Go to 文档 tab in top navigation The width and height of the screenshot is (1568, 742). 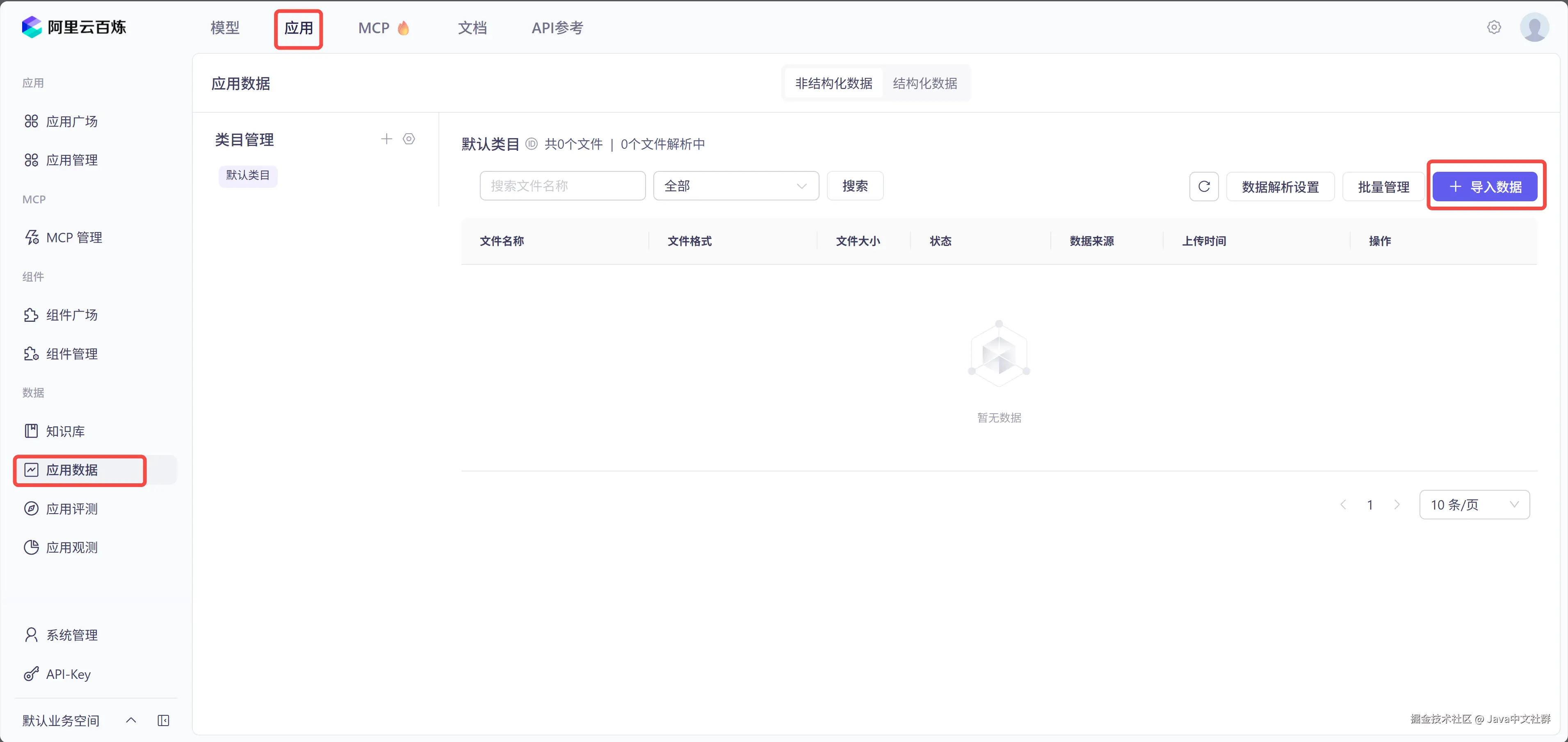pyautogui.click(x=472, y=28)
